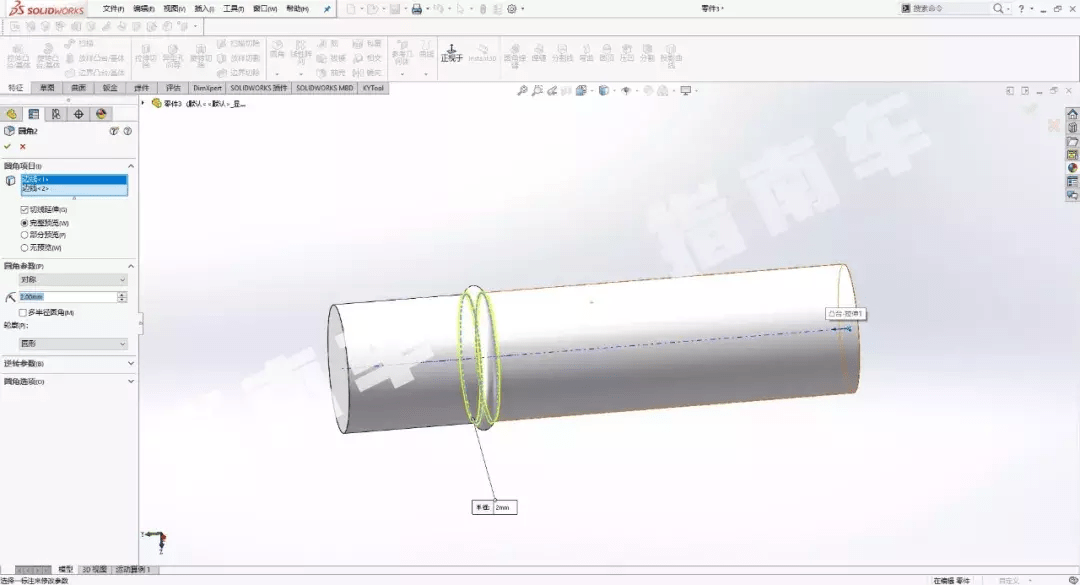The image size is (1080, 585).
Task: Switch to the 钣金 (Sheet Metal) tab
Action: click(x=110, y=88)
